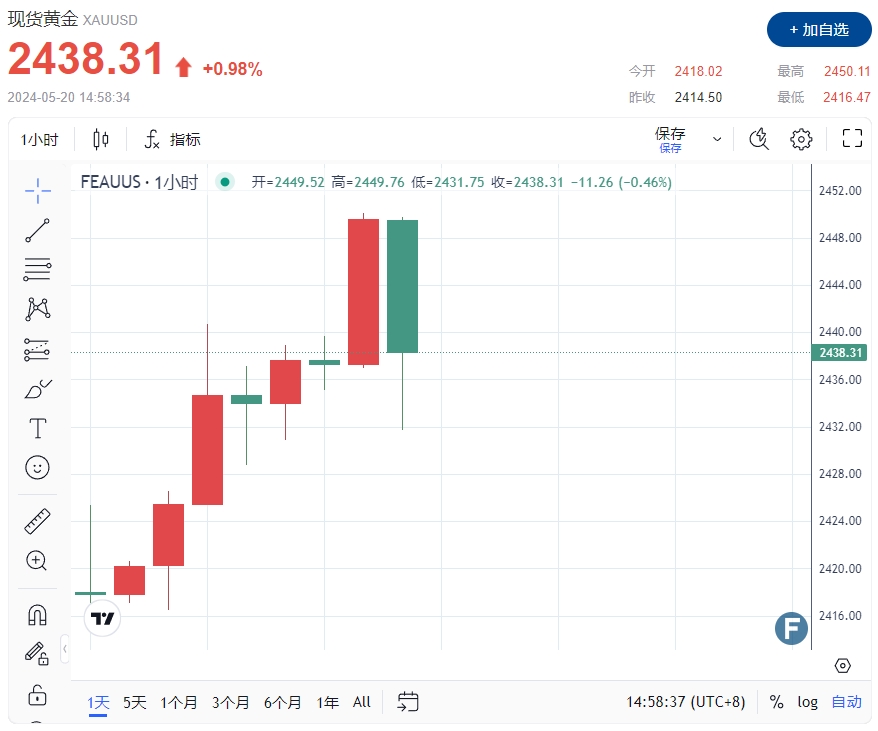Open the Fibonacci retracement tool
Viewport: 878px width, 731px height.
(x=38, y=269)
